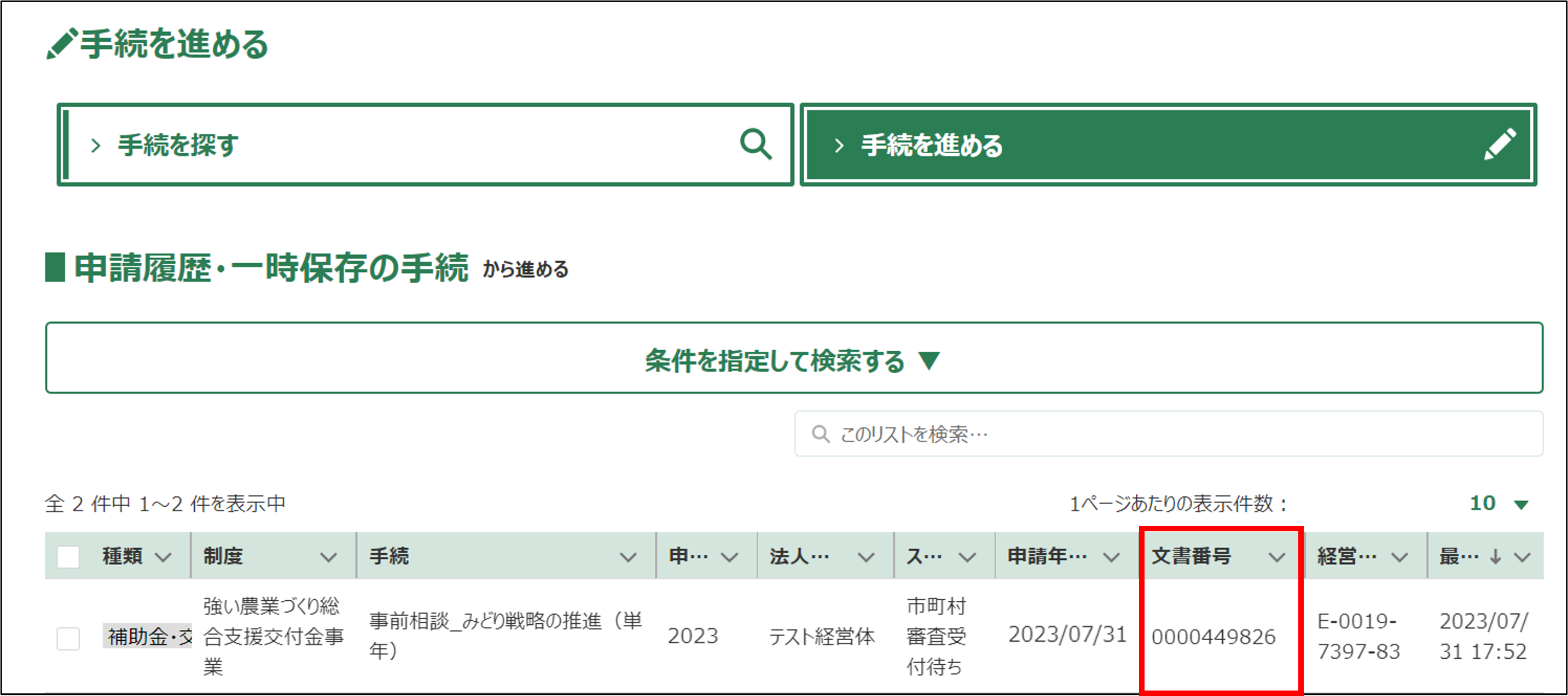Click the search icon in list search box
The height and width of the screenshot is (696, 1568).
[821, 434]
